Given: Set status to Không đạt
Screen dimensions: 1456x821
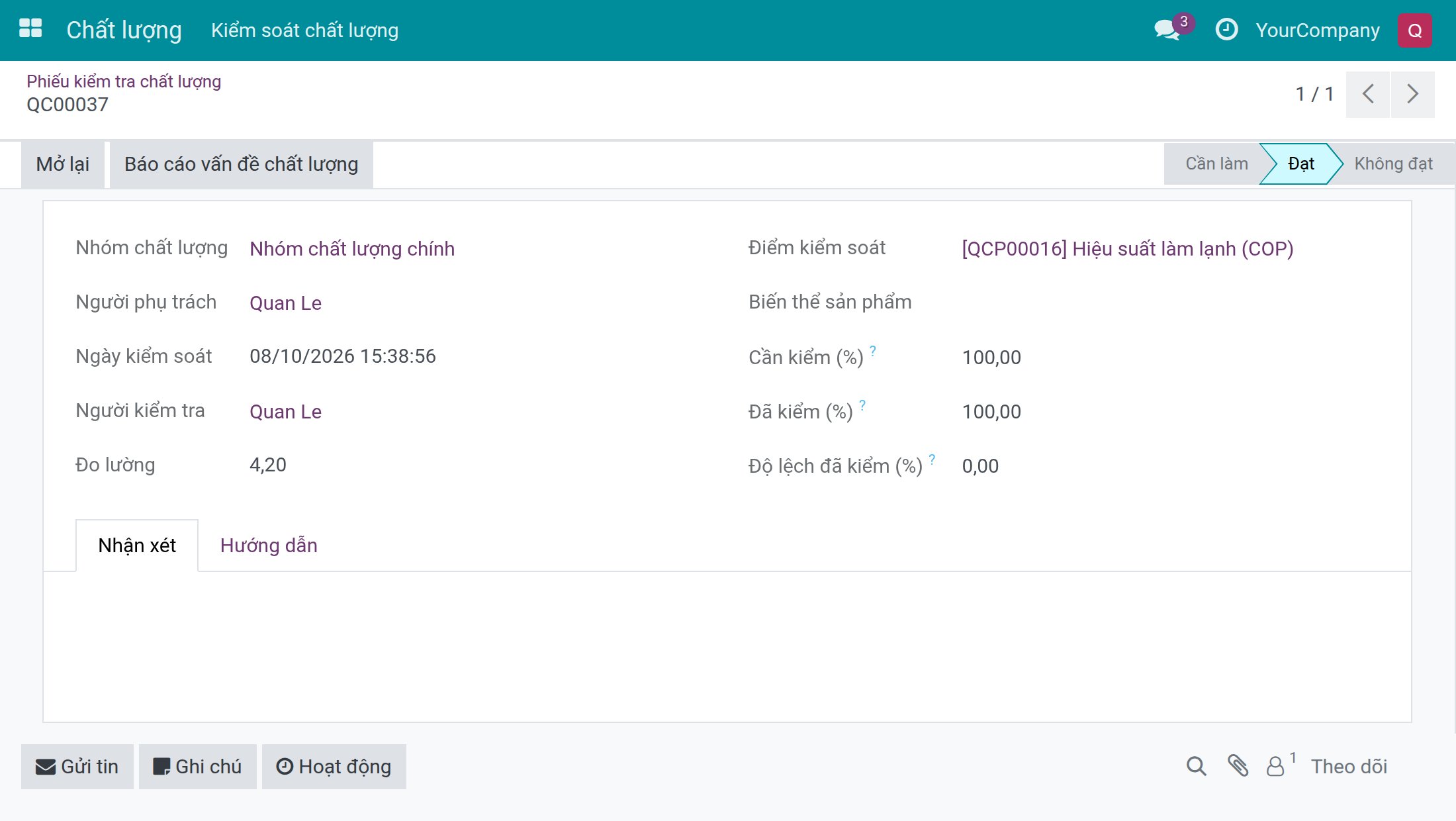Looking at the screenshot, I should tap(1393, 164).
